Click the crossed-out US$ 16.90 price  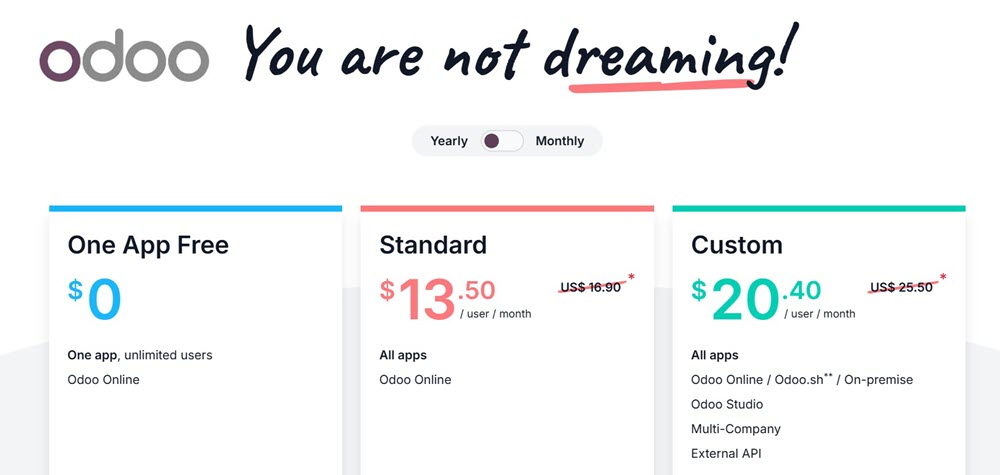point(593,287)
